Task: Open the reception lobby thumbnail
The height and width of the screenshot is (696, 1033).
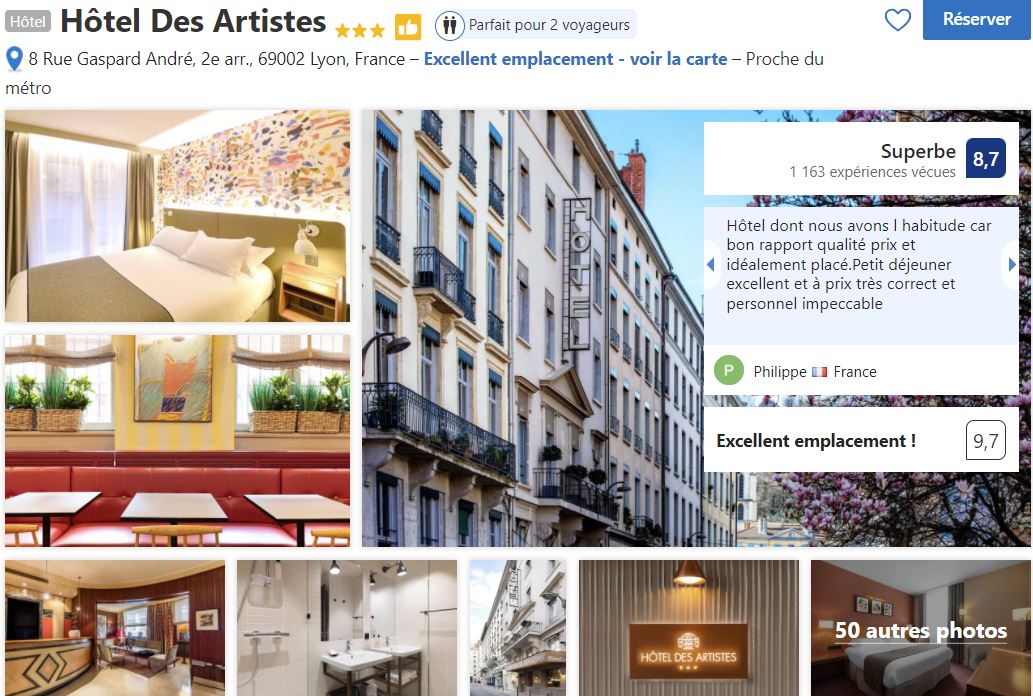Action: coord(115,628)
